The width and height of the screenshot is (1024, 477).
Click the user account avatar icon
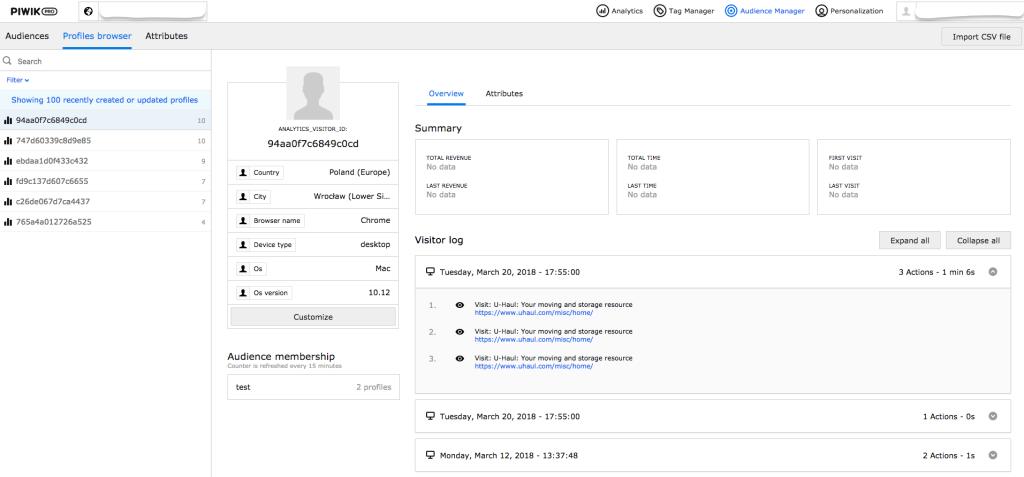(x=906, y=11)
